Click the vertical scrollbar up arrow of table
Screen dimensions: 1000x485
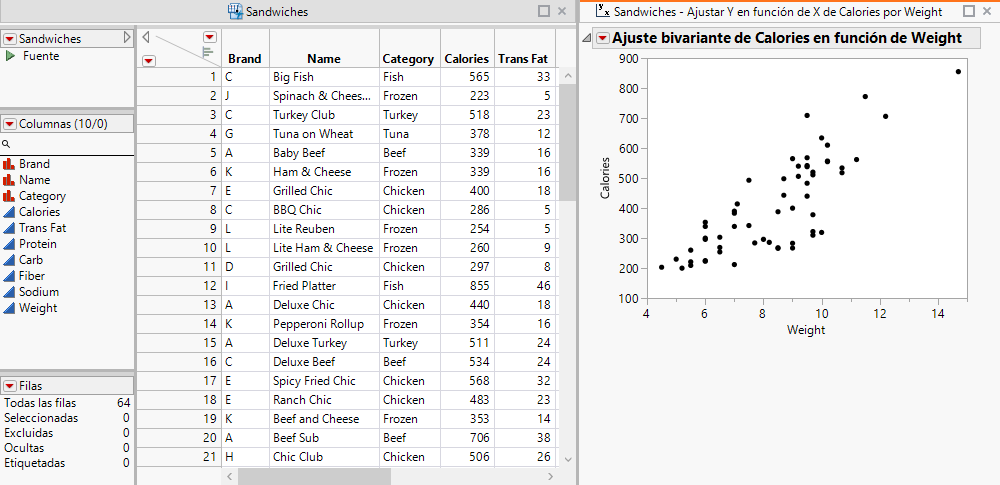click(568, 76)
